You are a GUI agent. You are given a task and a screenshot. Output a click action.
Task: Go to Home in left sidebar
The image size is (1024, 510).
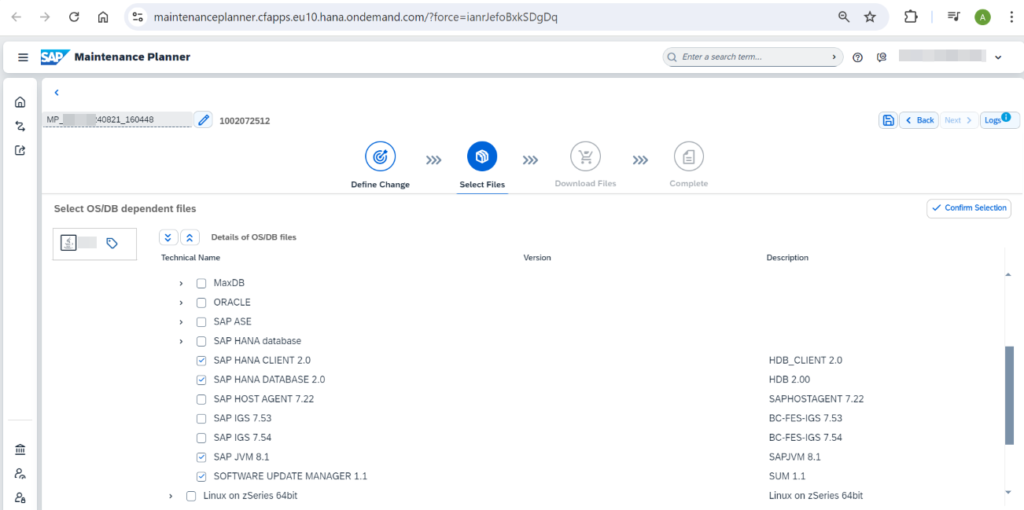point(20,102)
